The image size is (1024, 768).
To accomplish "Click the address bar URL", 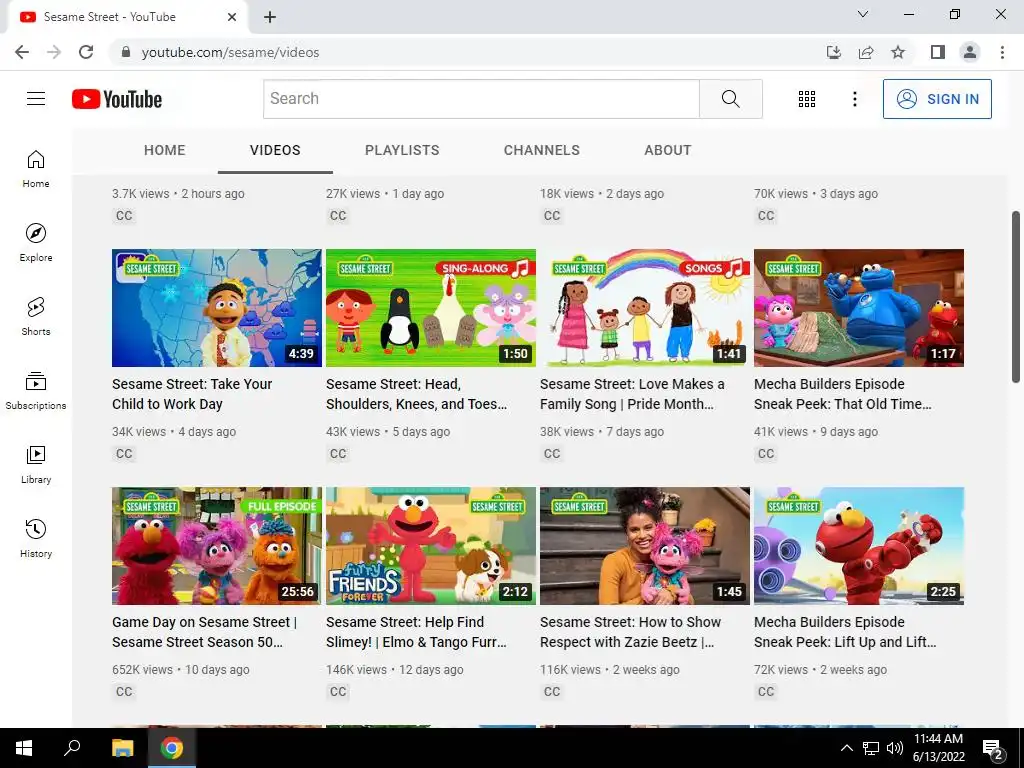I will tap(231, 52).
